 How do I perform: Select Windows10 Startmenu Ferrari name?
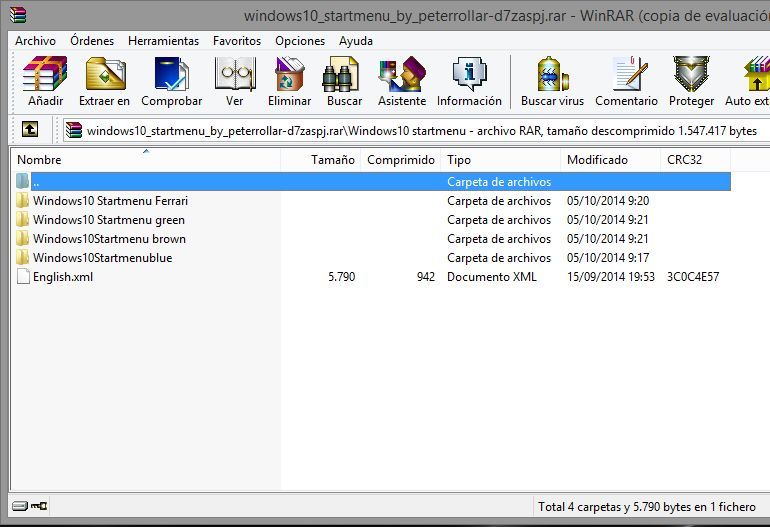[x=110, y=201]
